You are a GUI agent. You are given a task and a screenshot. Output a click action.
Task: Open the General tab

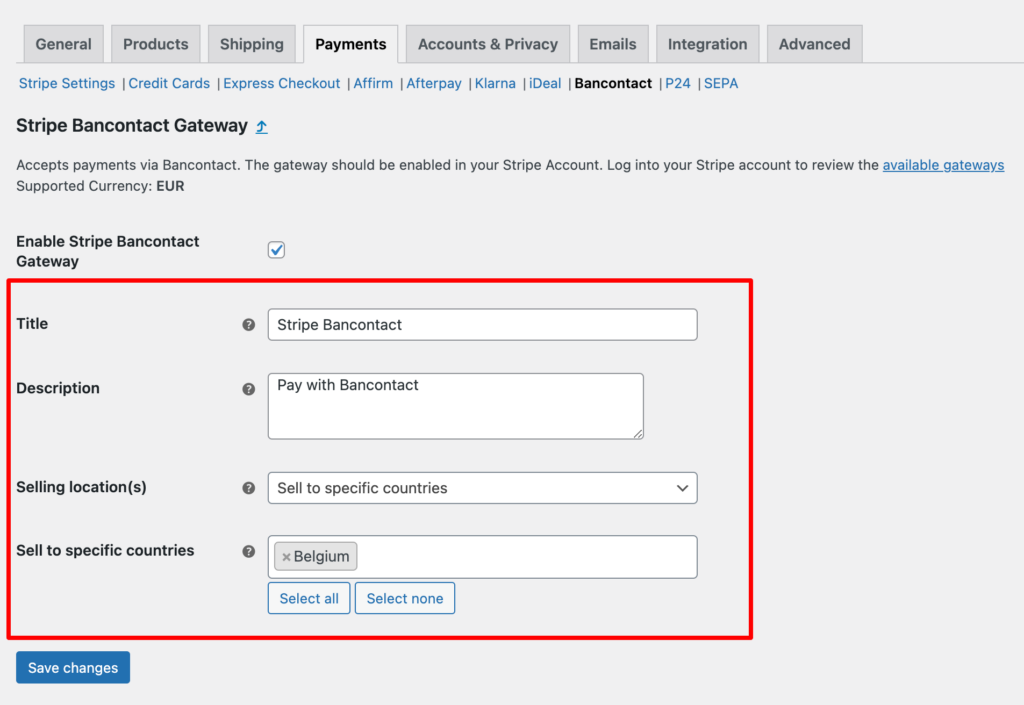point(63,44)
